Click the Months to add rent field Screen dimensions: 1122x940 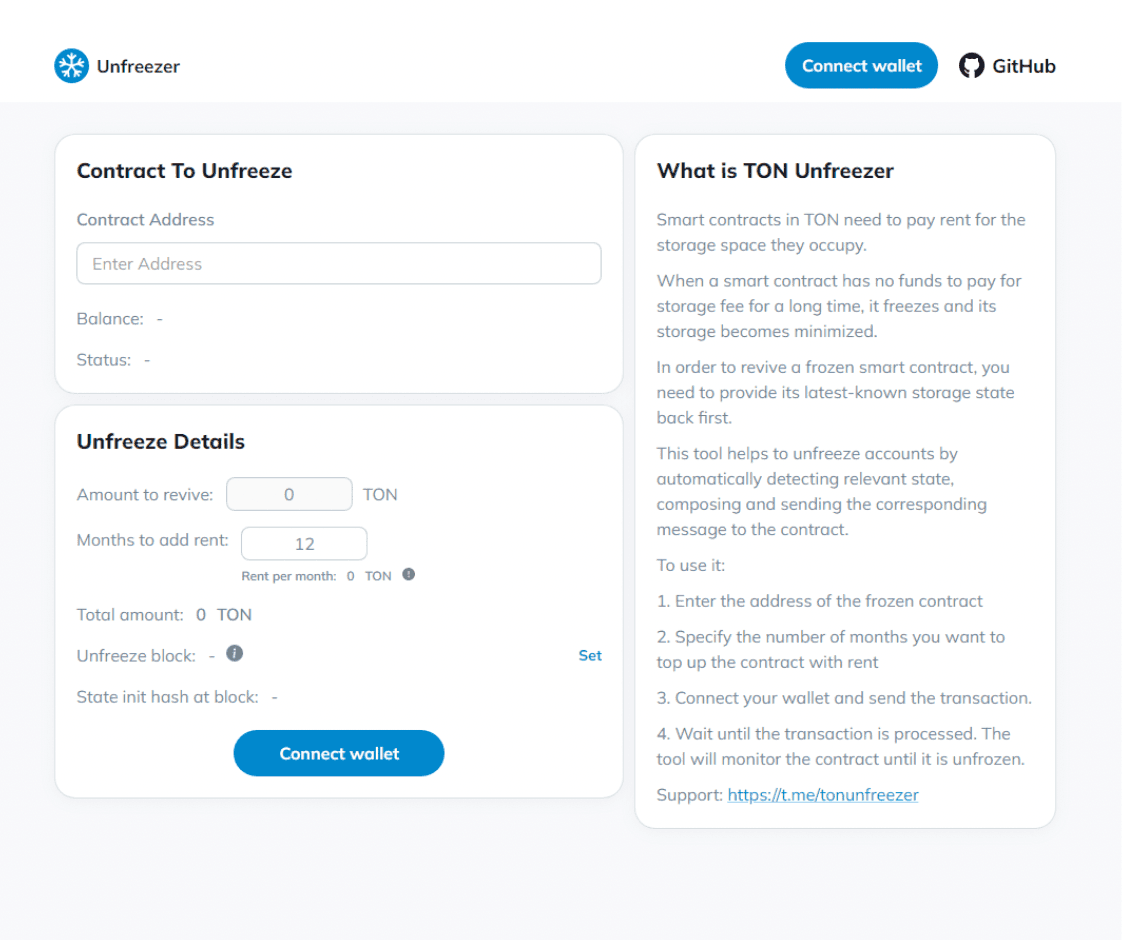point(304,544)
